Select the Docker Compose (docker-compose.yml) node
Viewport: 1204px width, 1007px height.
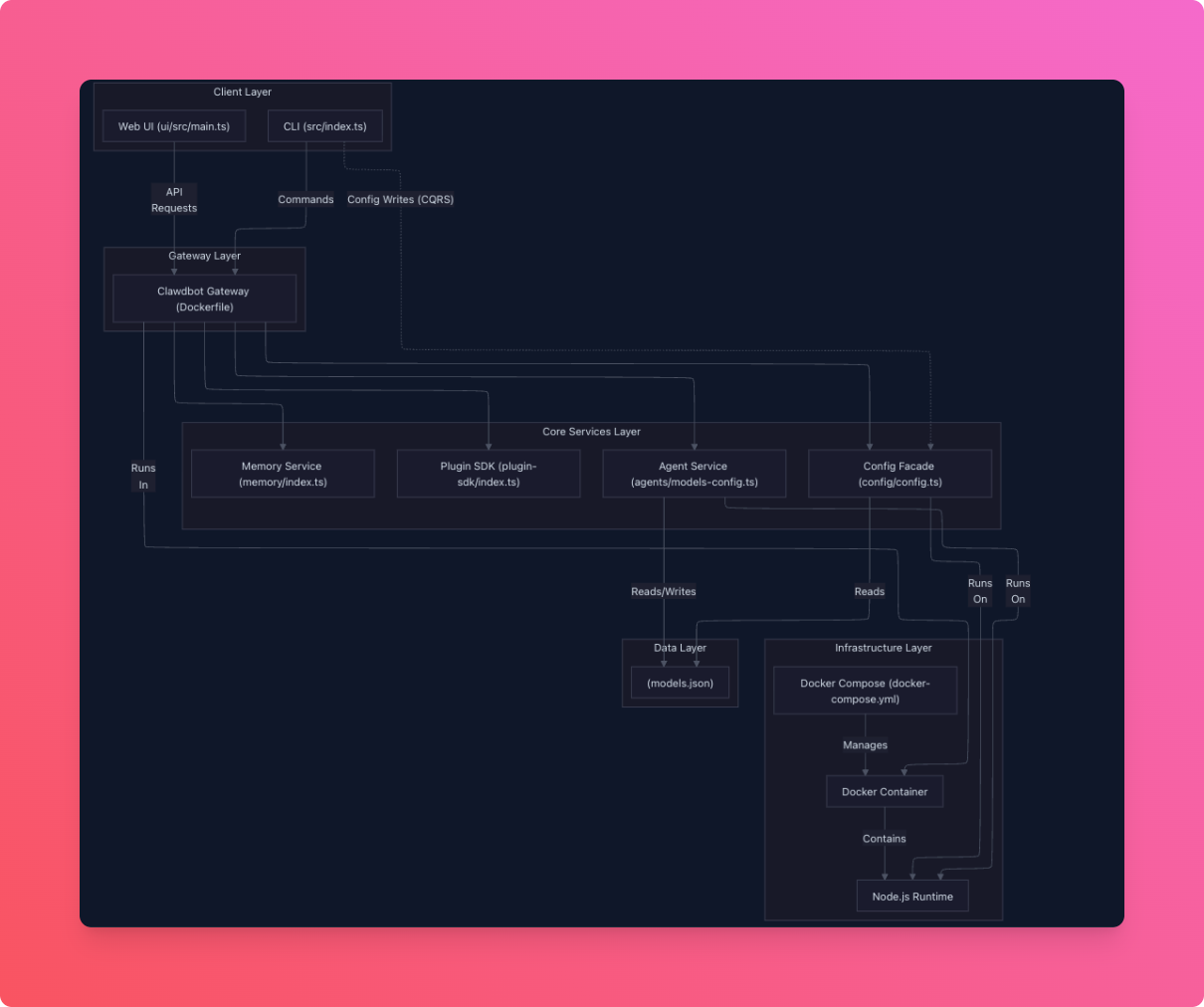[865, 691]
